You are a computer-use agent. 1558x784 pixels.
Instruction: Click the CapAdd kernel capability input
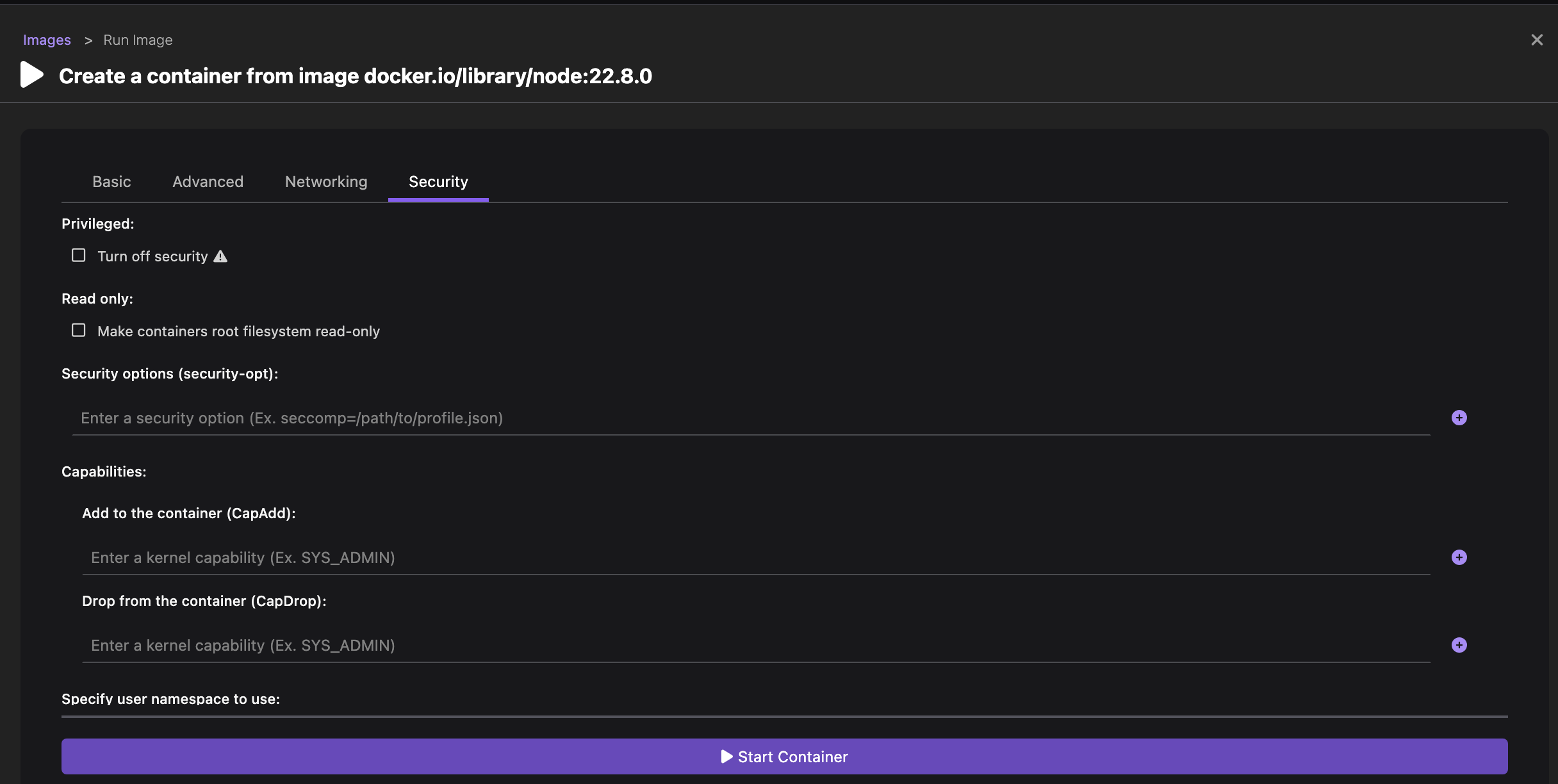[756, 558]
